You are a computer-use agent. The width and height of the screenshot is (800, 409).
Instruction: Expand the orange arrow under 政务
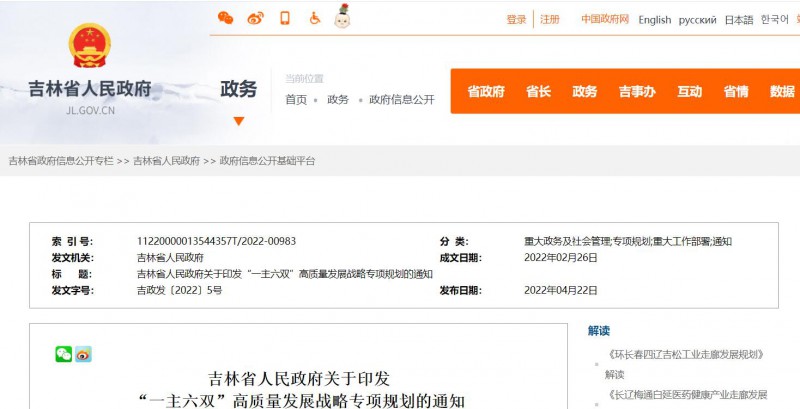point(238,121)
